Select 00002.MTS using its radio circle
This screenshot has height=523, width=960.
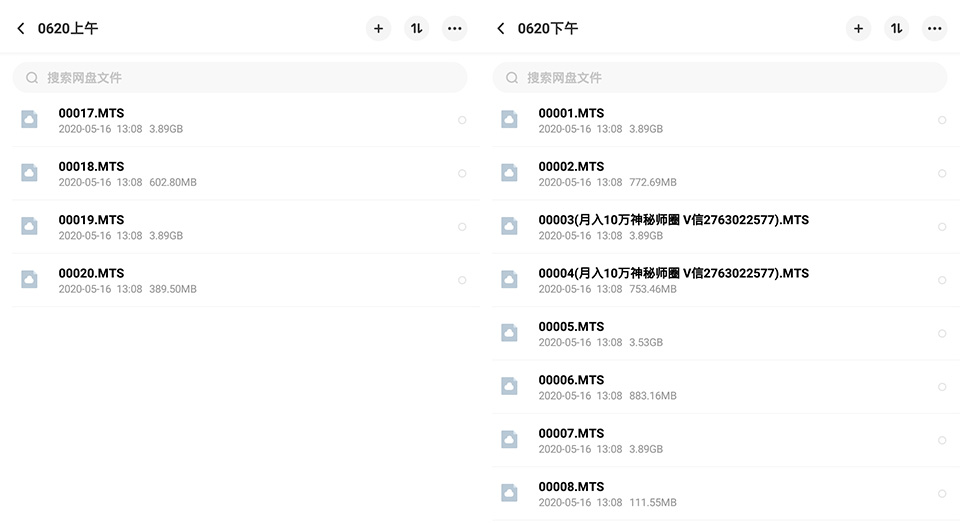942,173
